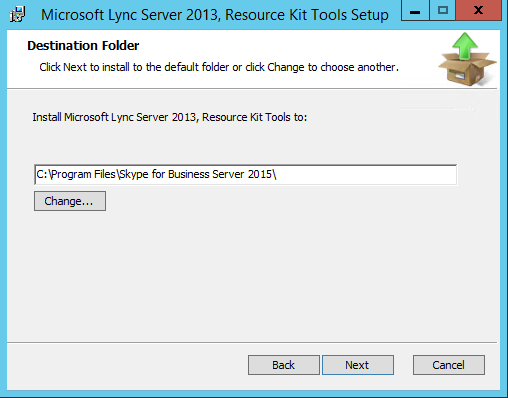This screenshot has height=398, width=508.
Task: Proceed by clicking Next
Action: (358, 365)
